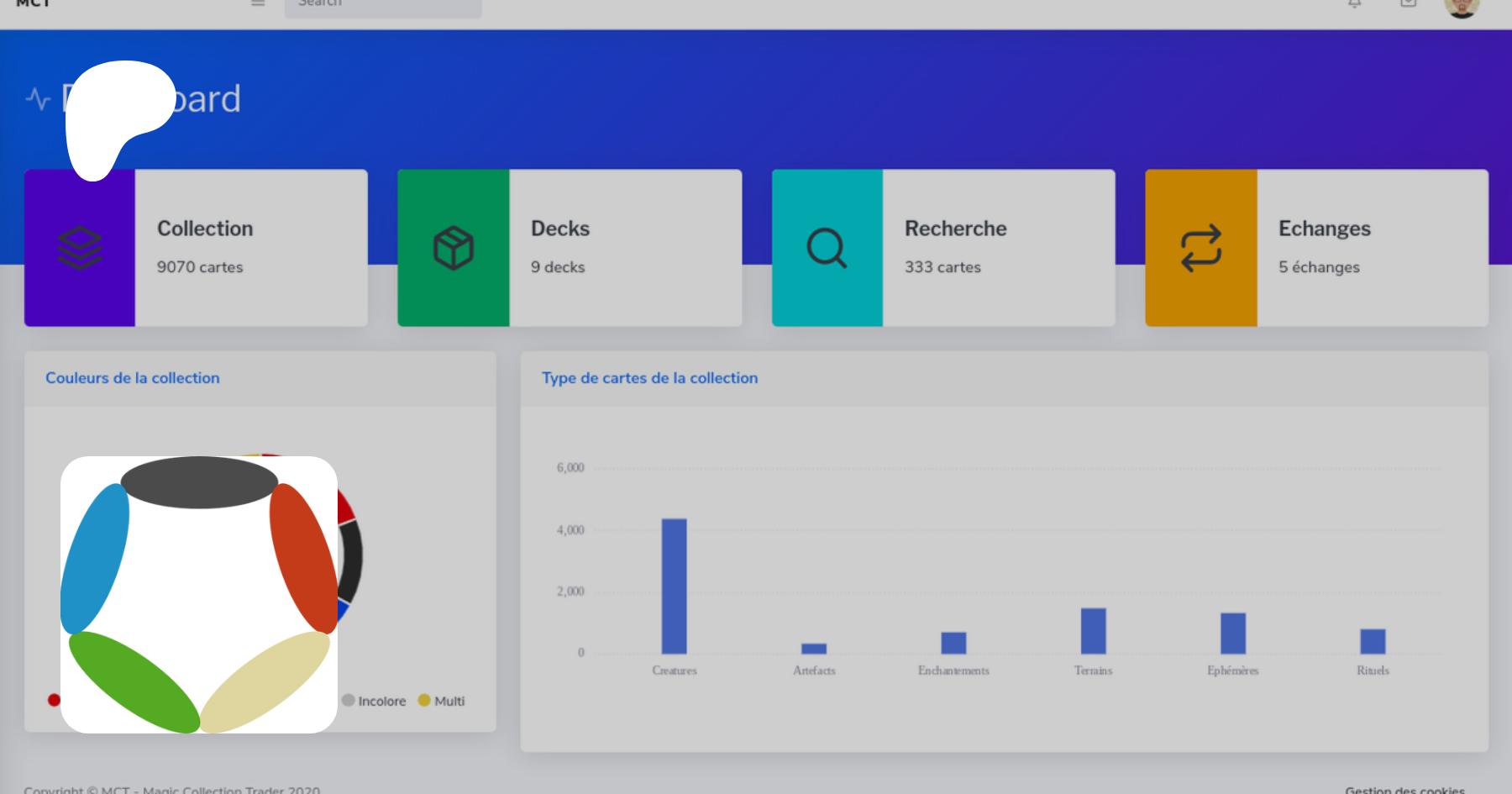Focus the Search input field
The image size is (1512, 794).
[x=383, y=6]
